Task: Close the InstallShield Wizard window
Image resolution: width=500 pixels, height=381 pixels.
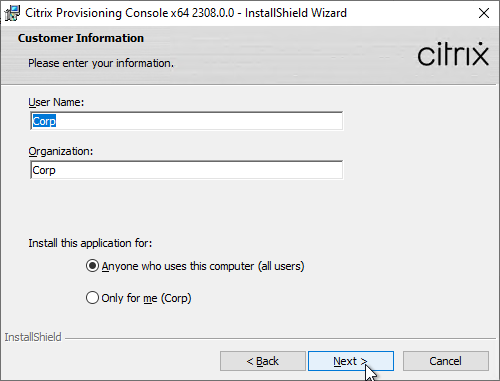Action: coord(484,13)
